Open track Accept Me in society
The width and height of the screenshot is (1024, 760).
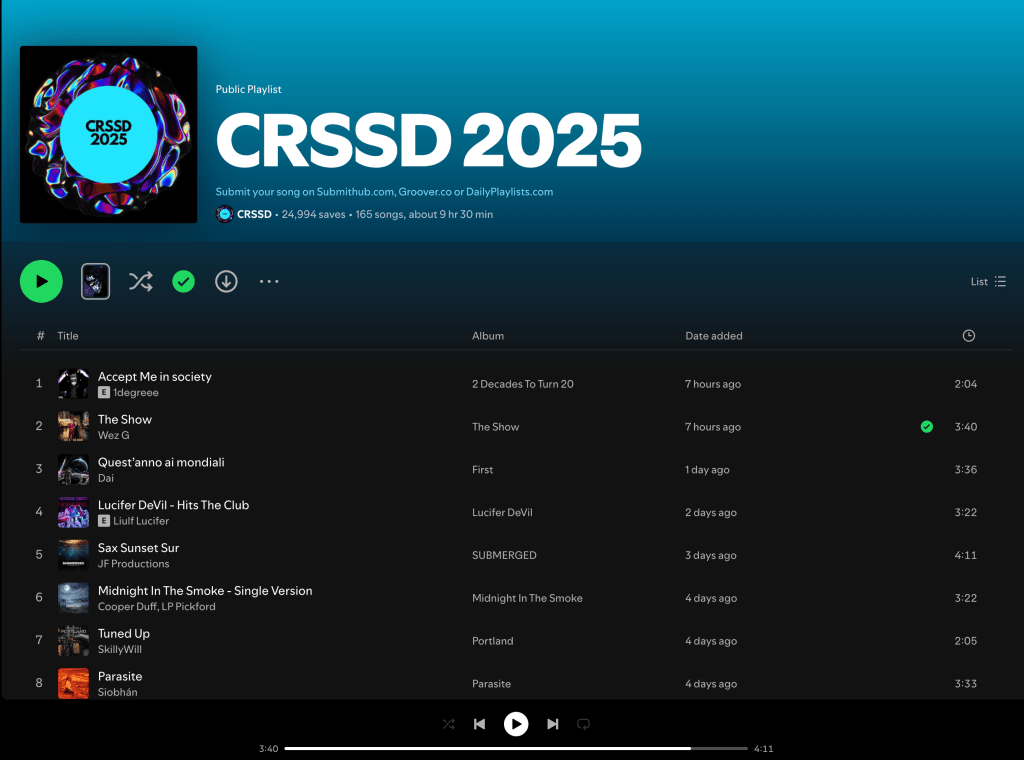coord(155,377)
